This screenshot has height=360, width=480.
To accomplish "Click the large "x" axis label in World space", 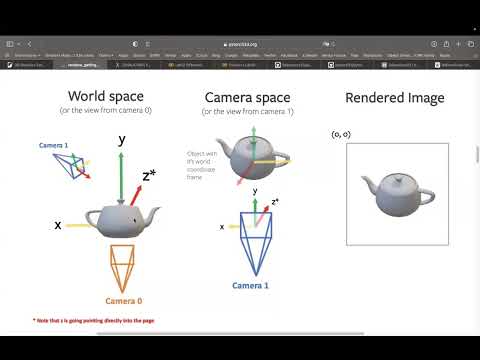I will click(x=58, y=226).
